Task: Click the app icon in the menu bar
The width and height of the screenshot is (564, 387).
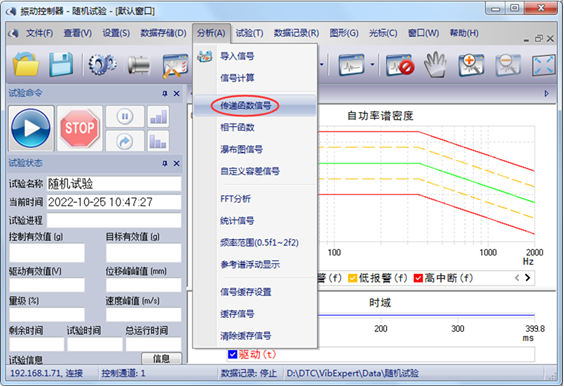Action: pyautogui.click(x=14, y=33)
